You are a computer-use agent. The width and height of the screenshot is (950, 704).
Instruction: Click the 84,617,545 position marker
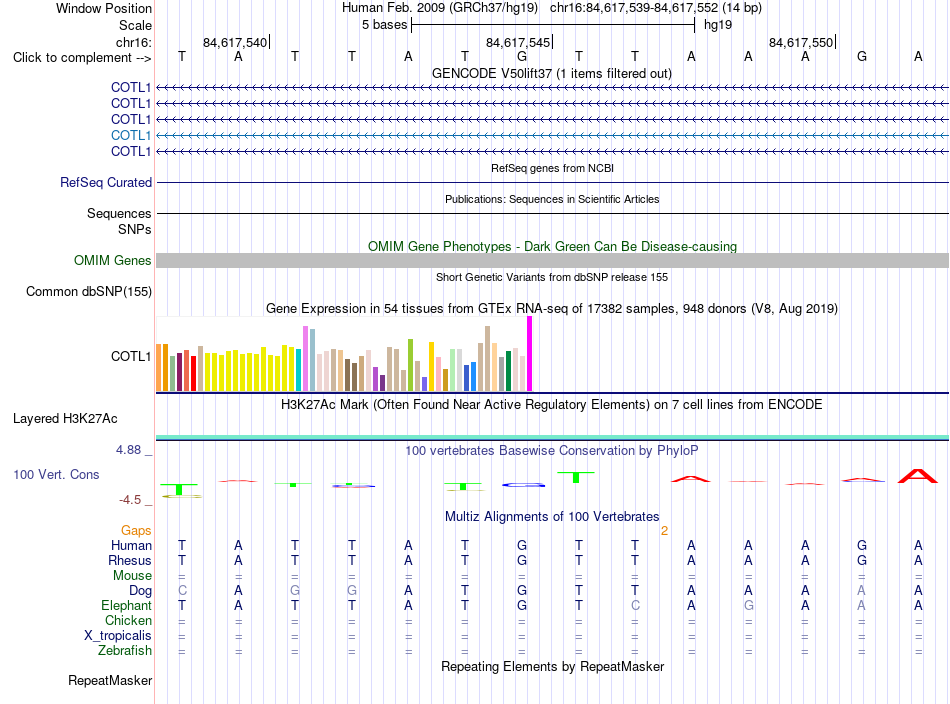(519, 42)
